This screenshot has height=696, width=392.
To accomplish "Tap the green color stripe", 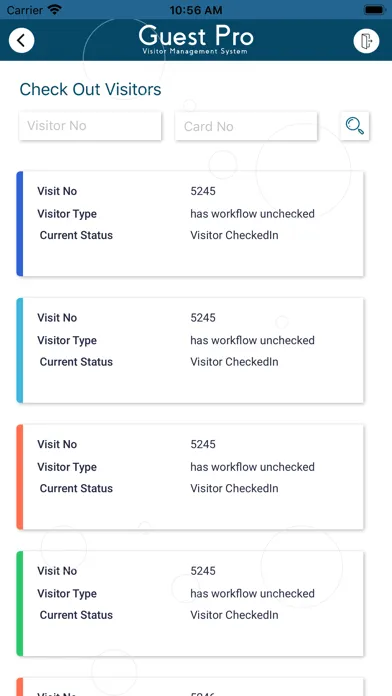I will tap(20, 603).
